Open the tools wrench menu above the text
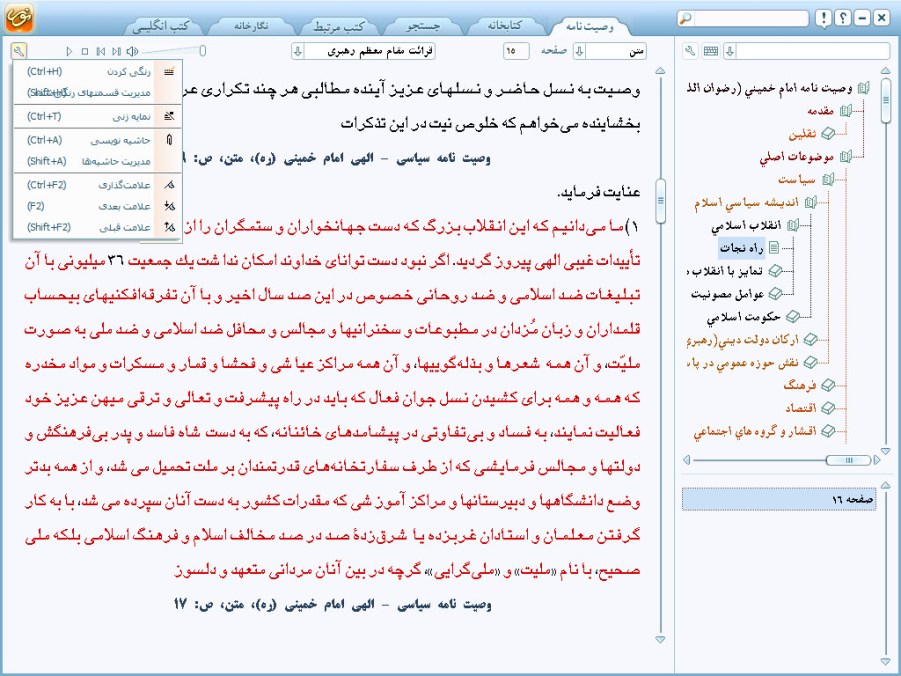 [x=18, y=51]
